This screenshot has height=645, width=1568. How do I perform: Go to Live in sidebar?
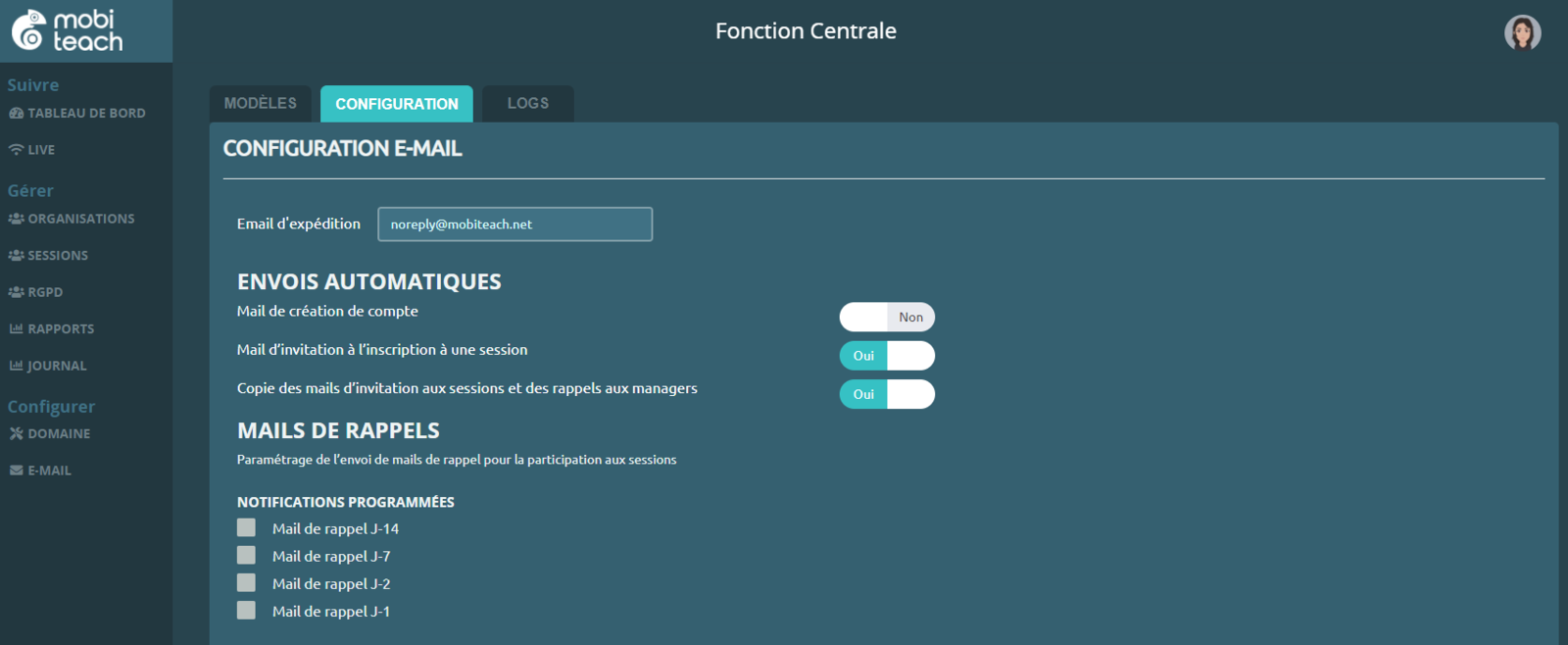click(x=32, y=150)
